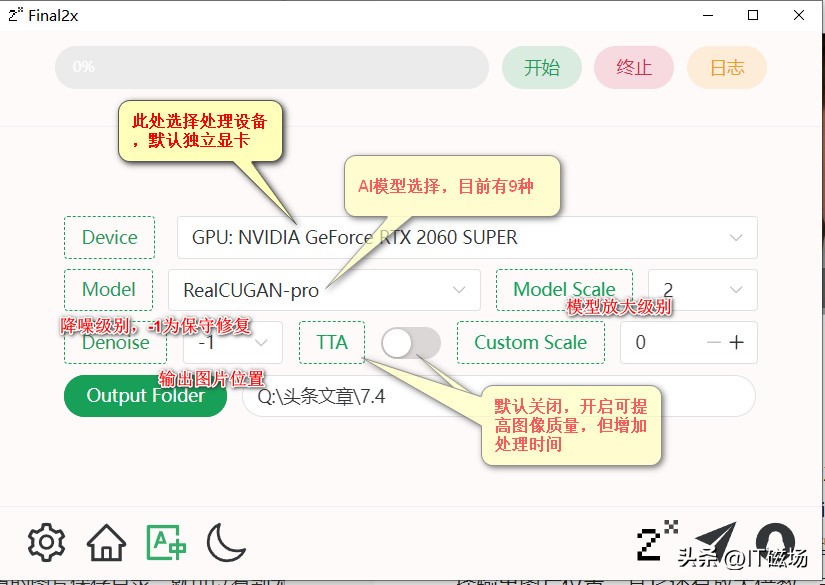
Task: Click the paper plane share icon
Action: pyautogui.click(x=718, y=540)
